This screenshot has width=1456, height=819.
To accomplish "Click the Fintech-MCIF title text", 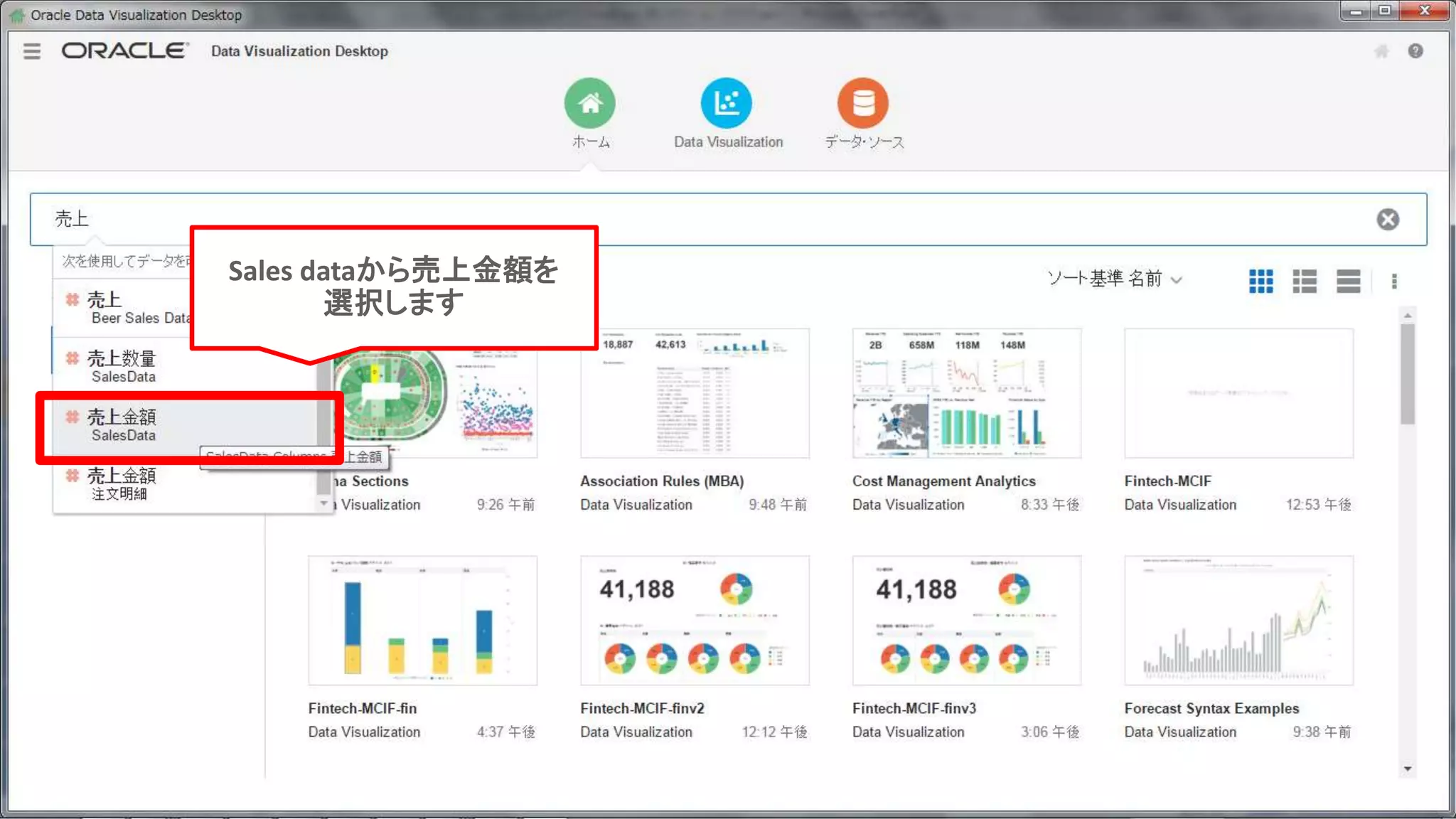I will click(x=1168, y=481).
